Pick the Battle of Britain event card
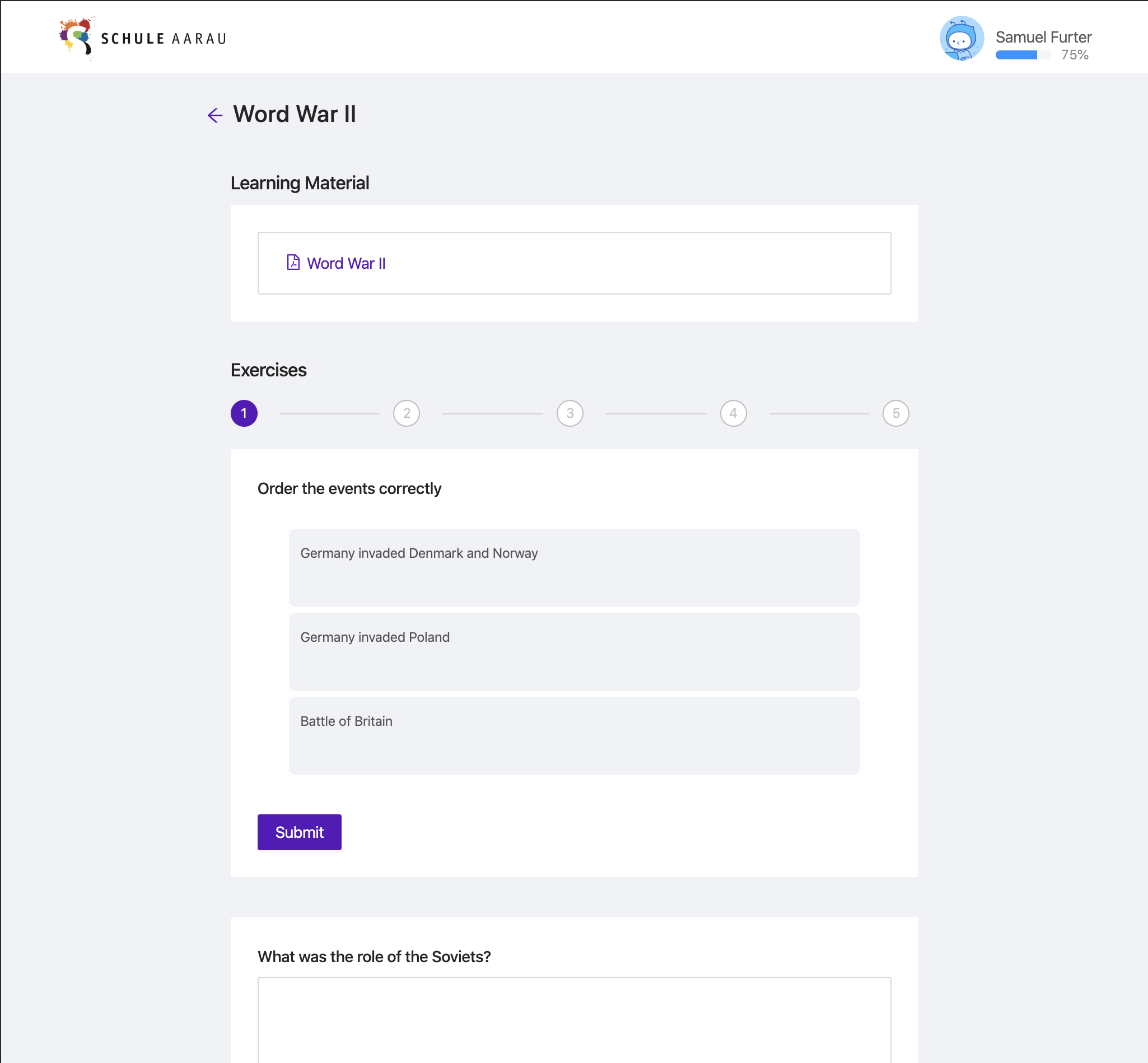 [574, 736]
